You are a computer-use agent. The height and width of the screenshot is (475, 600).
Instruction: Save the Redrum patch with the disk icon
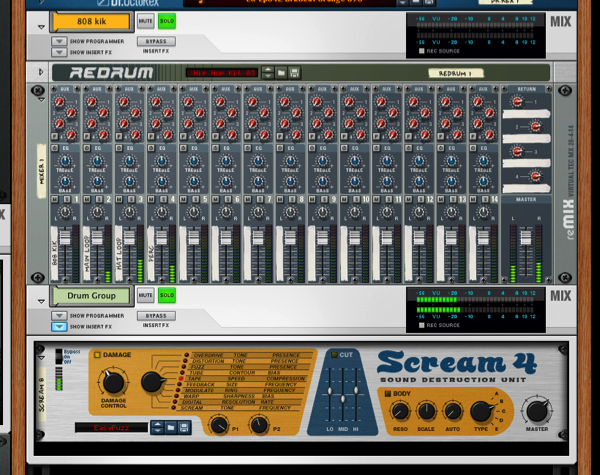tap(294, 72)
